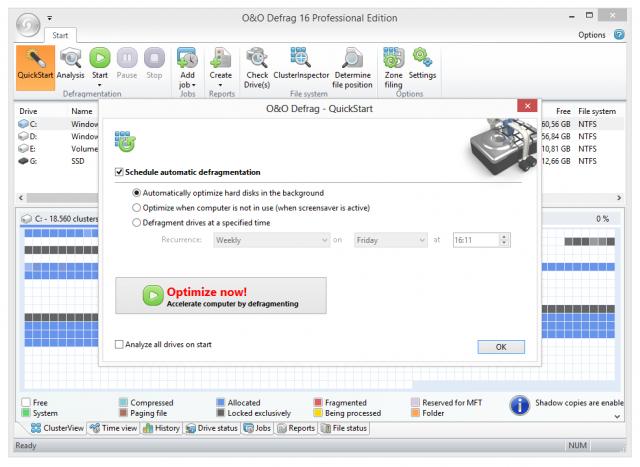Click the Drive column header
This screenshot has width=640, height=467.
(28, 111)
